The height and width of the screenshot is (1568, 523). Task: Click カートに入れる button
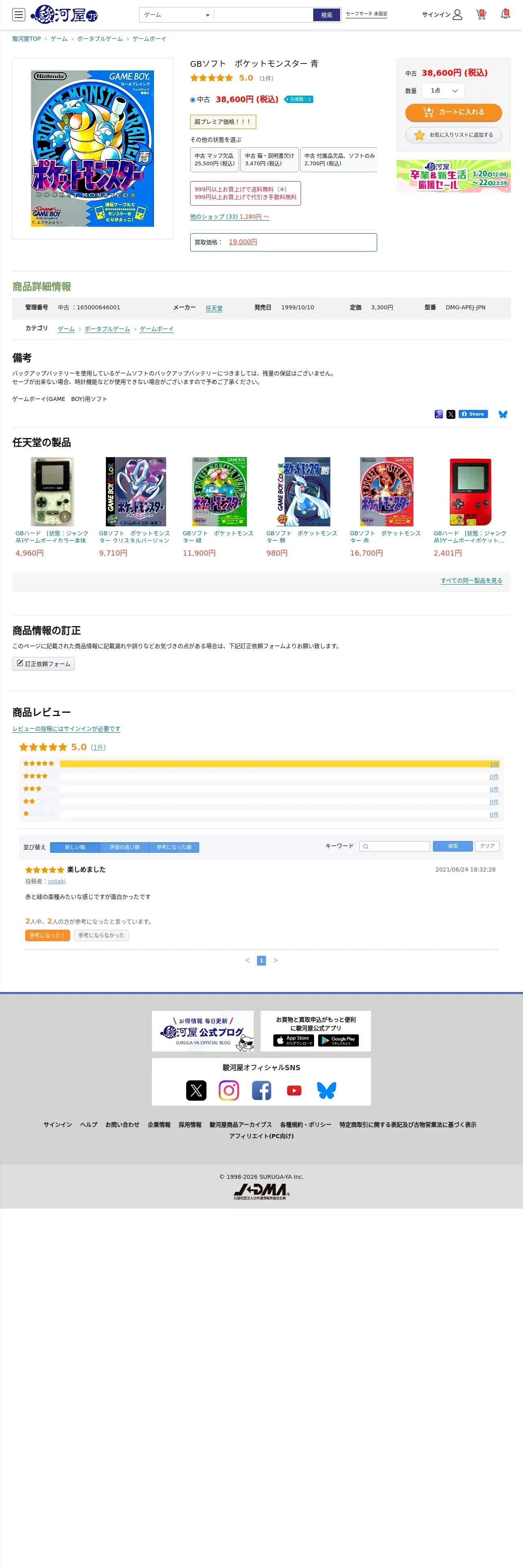(x=454, y=112)
